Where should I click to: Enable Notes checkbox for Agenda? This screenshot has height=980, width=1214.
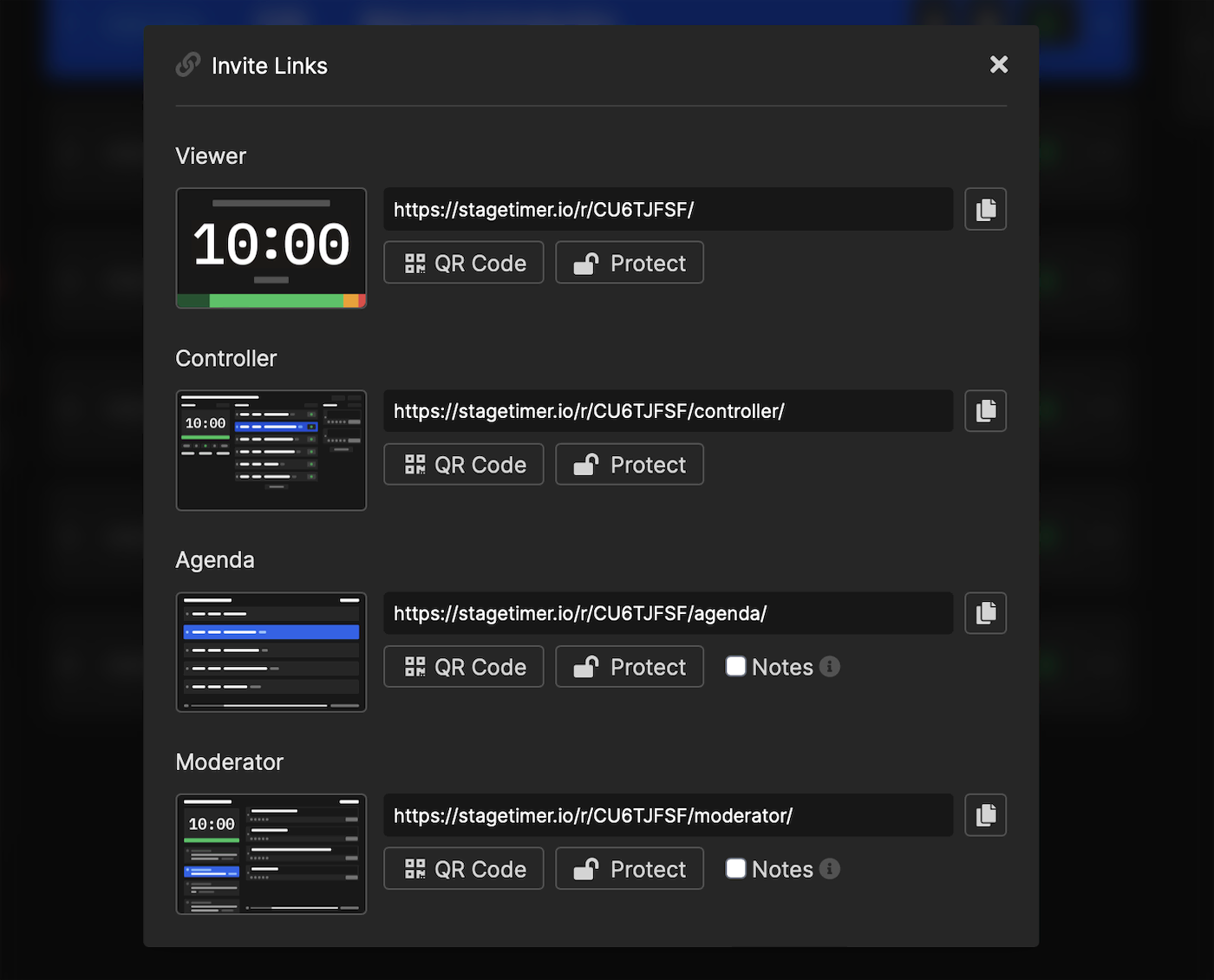736,666
